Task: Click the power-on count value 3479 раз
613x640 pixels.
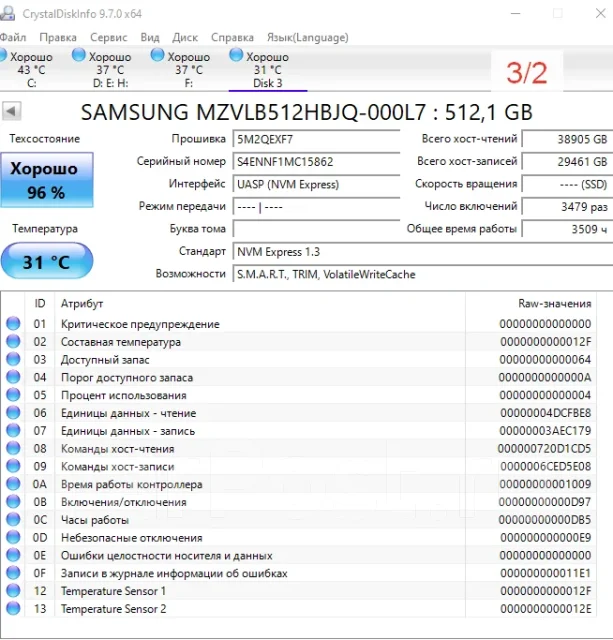Action: pos(567,207)
